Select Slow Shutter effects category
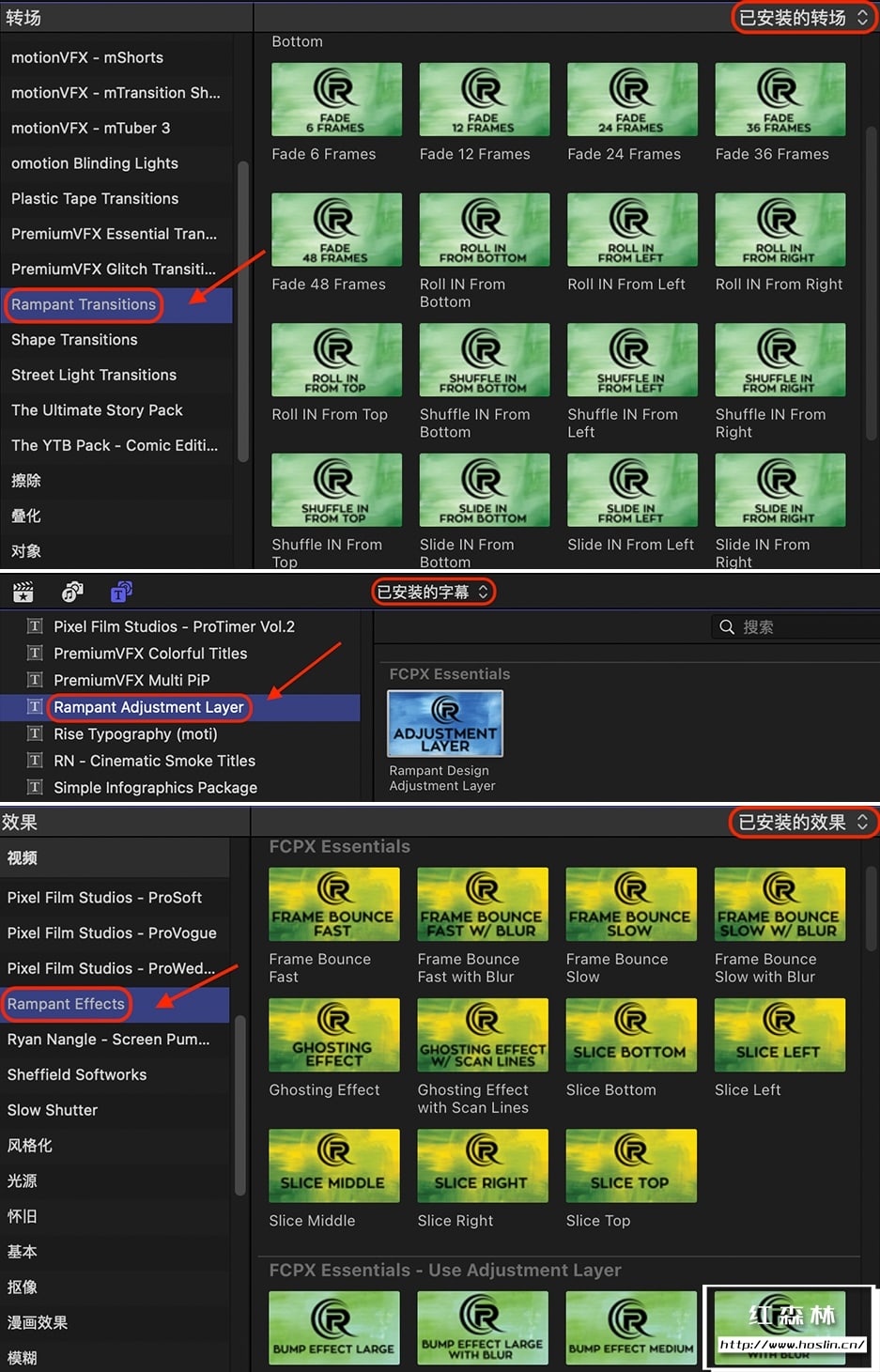The width and height of the screenshot is (880, 1372). [115, 1110]
